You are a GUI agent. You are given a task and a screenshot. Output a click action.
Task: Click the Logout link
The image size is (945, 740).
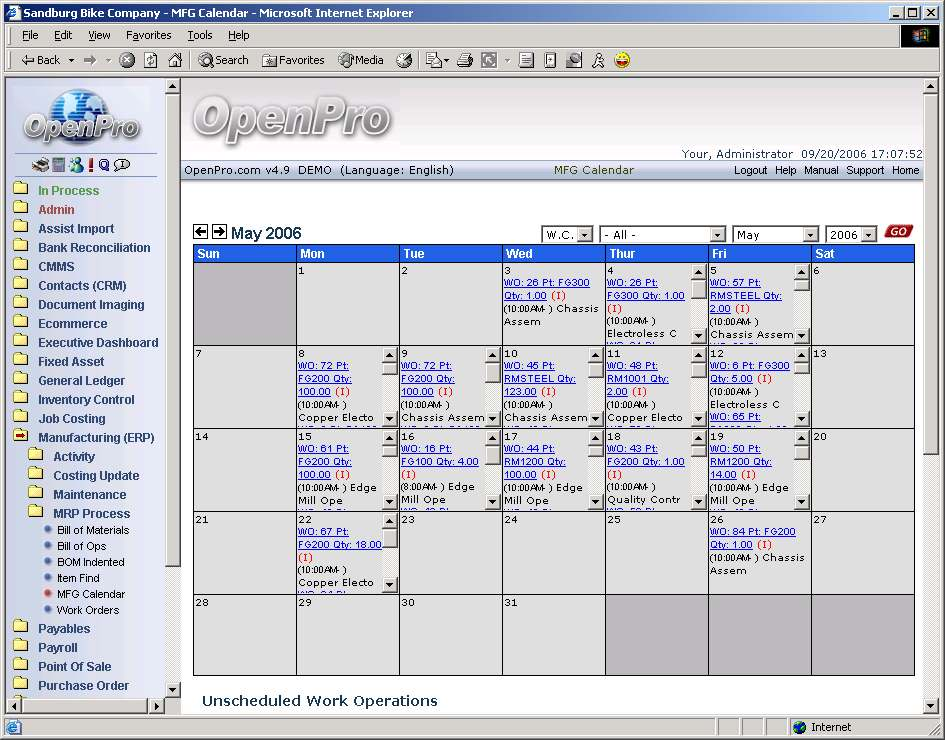pos(750,170)
